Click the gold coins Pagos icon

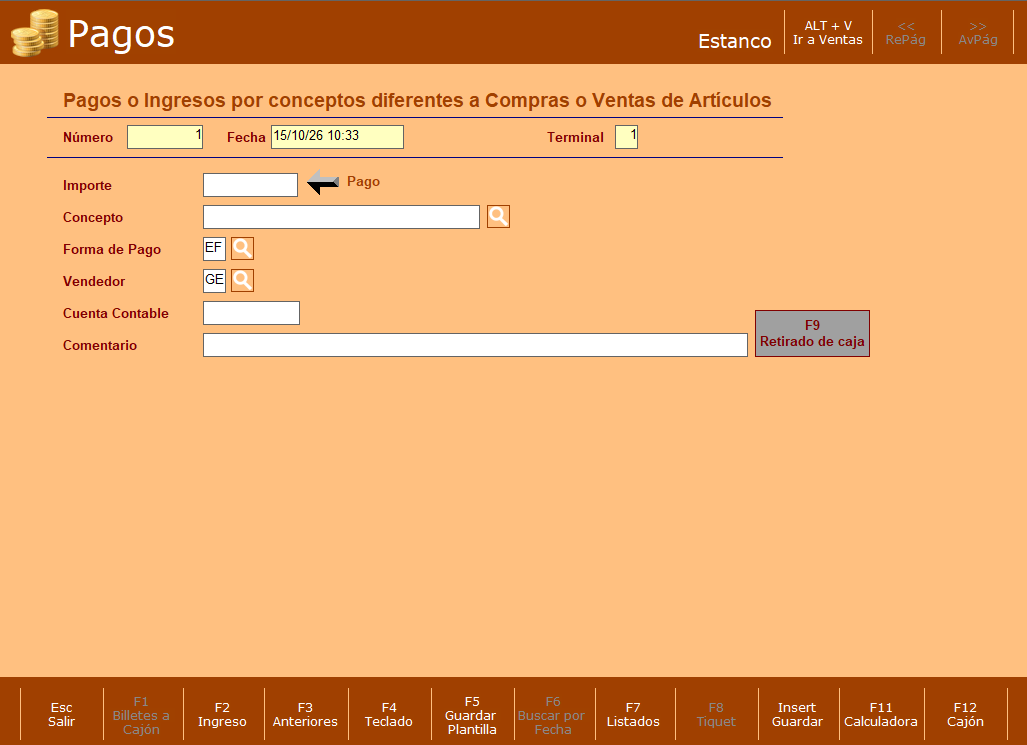(x=35, y=33)
